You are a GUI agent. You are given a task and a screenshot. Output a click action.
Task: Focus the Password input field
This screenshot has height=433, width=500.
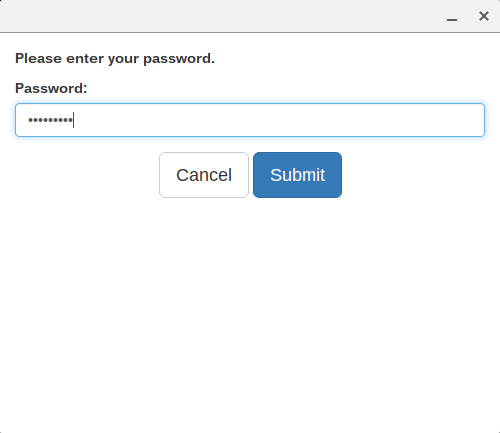pos(250,120)
